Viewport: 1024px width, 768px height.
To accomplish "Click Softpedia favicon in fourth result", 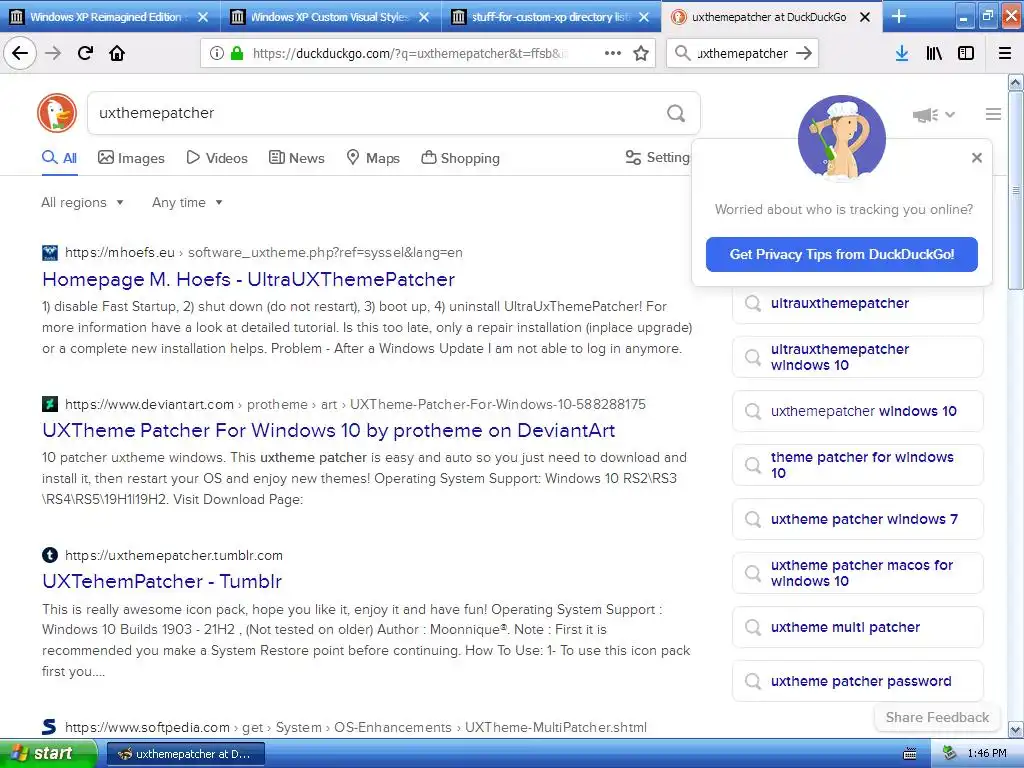I will click(x=50, y=727).
